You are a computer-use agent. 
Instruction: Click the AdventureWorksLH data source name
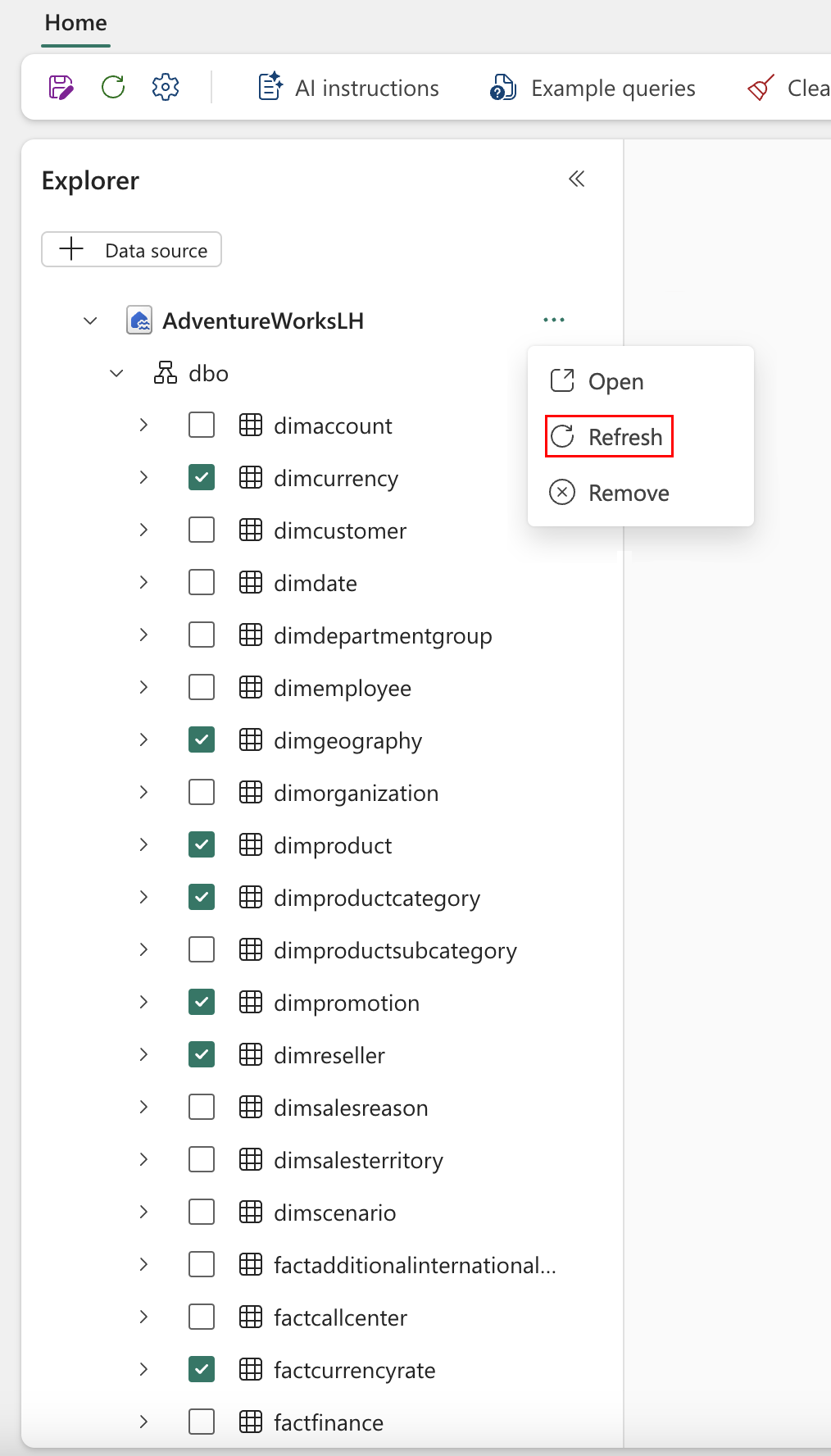[x=263, y=321]
